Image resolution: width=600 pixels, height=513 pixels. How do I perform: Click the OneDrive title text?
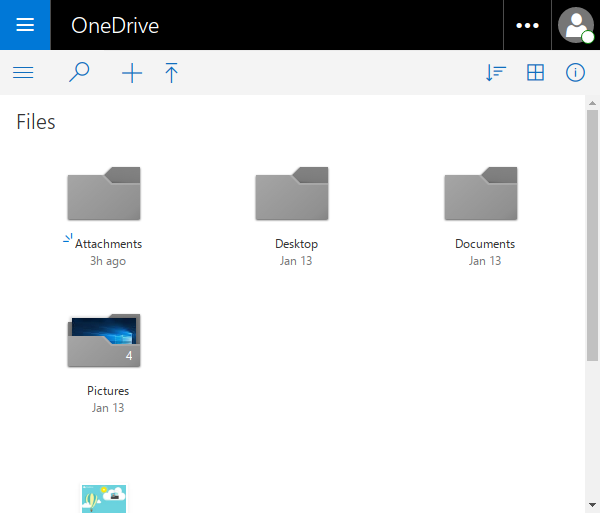tap(115, 26)
